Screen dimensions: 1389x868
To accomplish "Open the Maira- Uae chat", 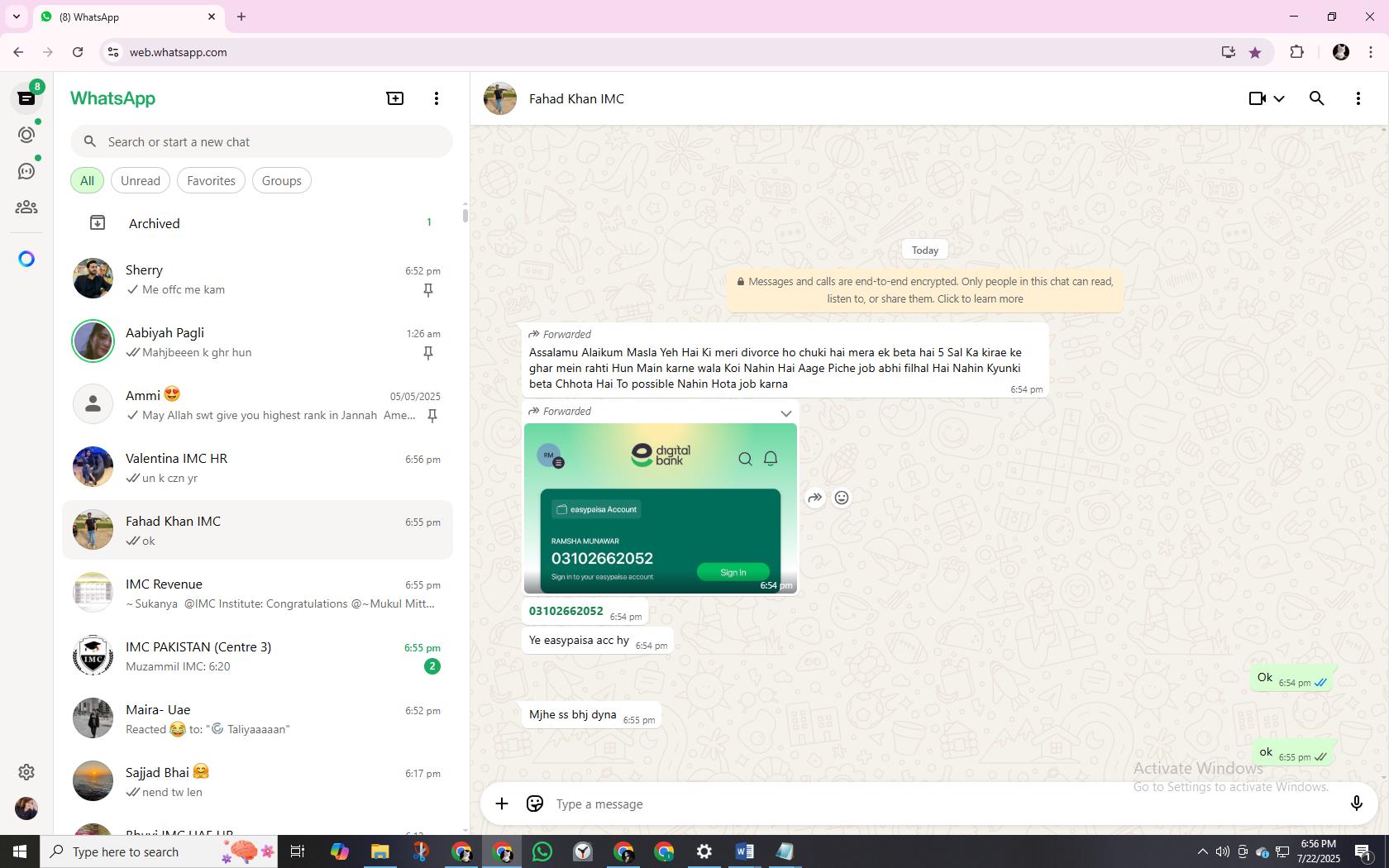I will tap(258, 719).
